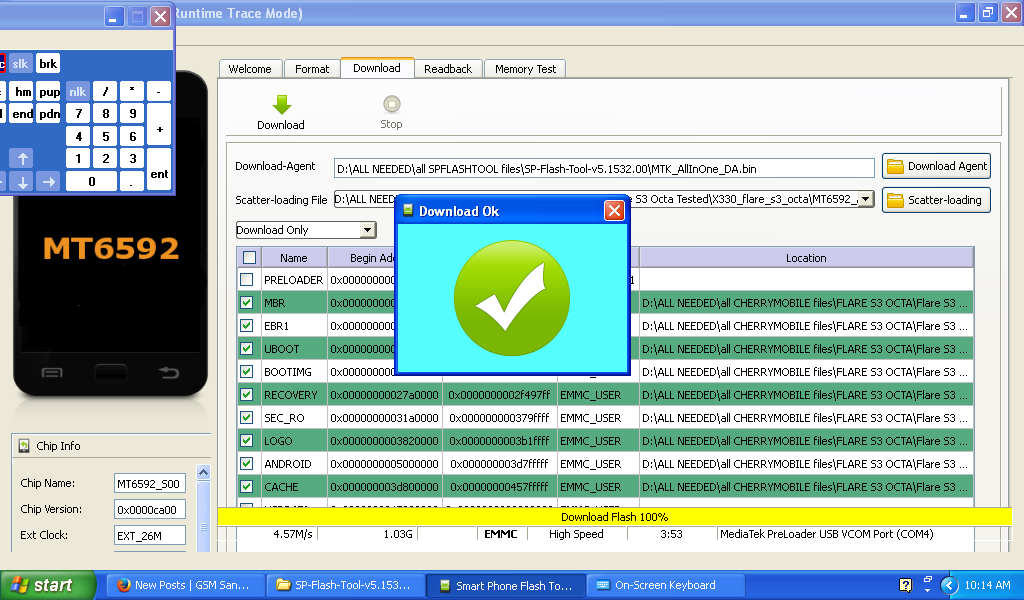The width and height of the screenshot is (1024, 600).
Task: Click the green Download arrow icon
Action: pos(281,105)
